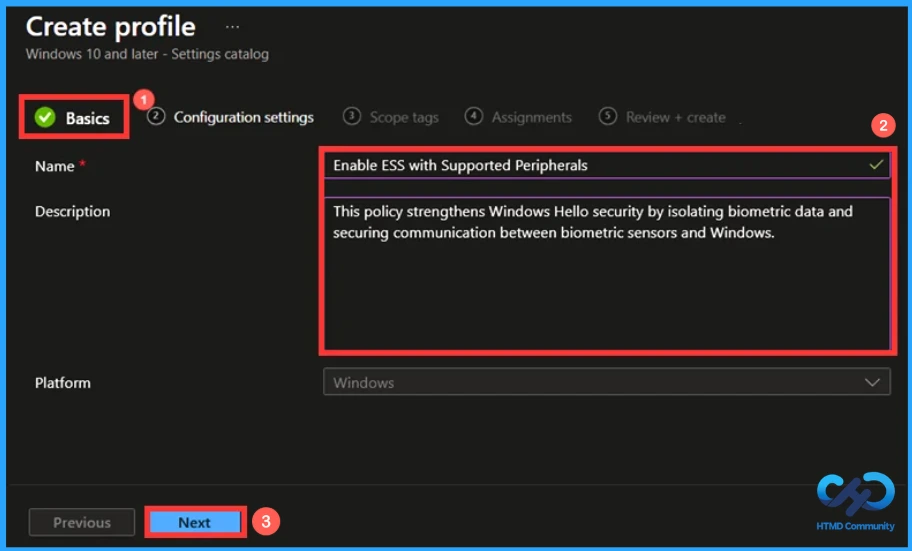Click the Previous button
Viewport: 912px width, 551px height.
click(x=82, y=522)
